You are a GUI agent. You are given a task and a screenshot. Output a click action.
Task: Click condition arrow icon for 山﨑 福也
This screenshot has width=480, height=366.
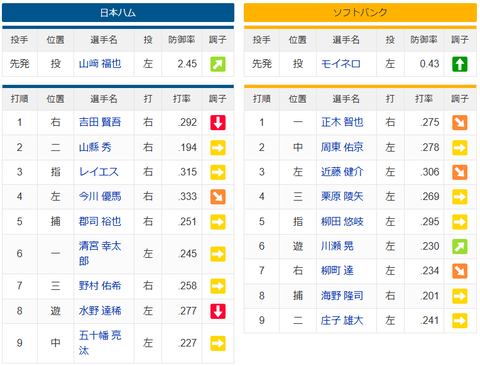coord(218,64)
